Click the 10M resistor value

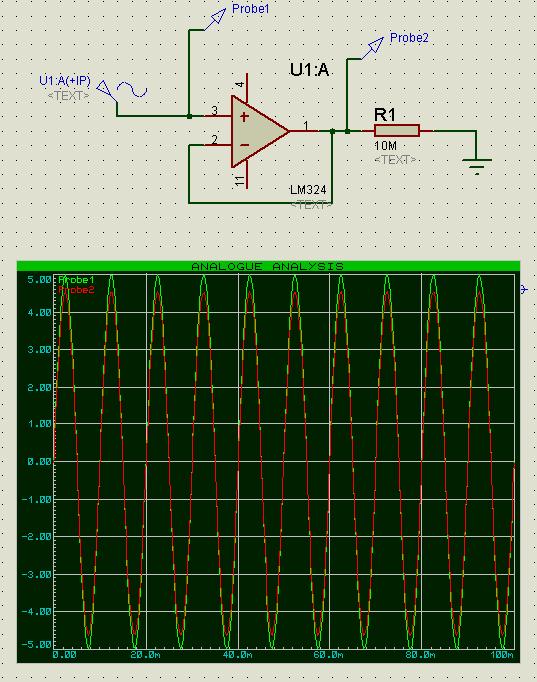coord(385,146)
